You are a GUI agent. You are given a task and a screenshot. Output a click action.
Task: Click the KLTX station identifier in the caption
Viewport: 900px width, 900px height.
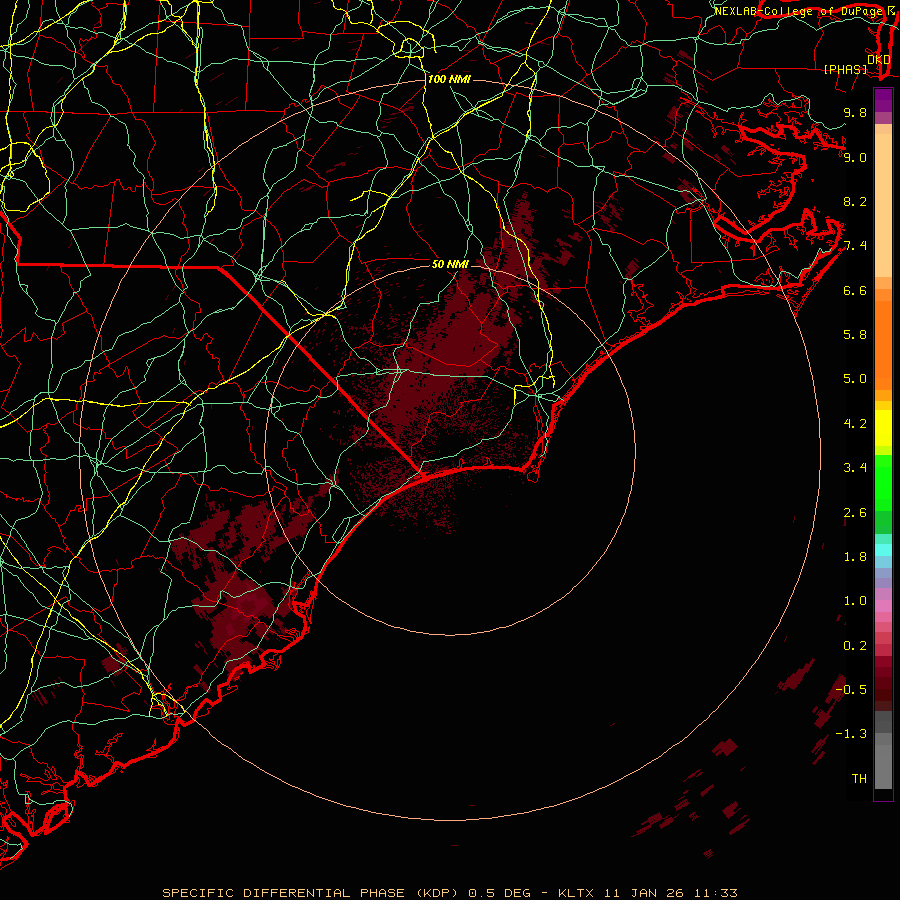(x=575, y=893)
